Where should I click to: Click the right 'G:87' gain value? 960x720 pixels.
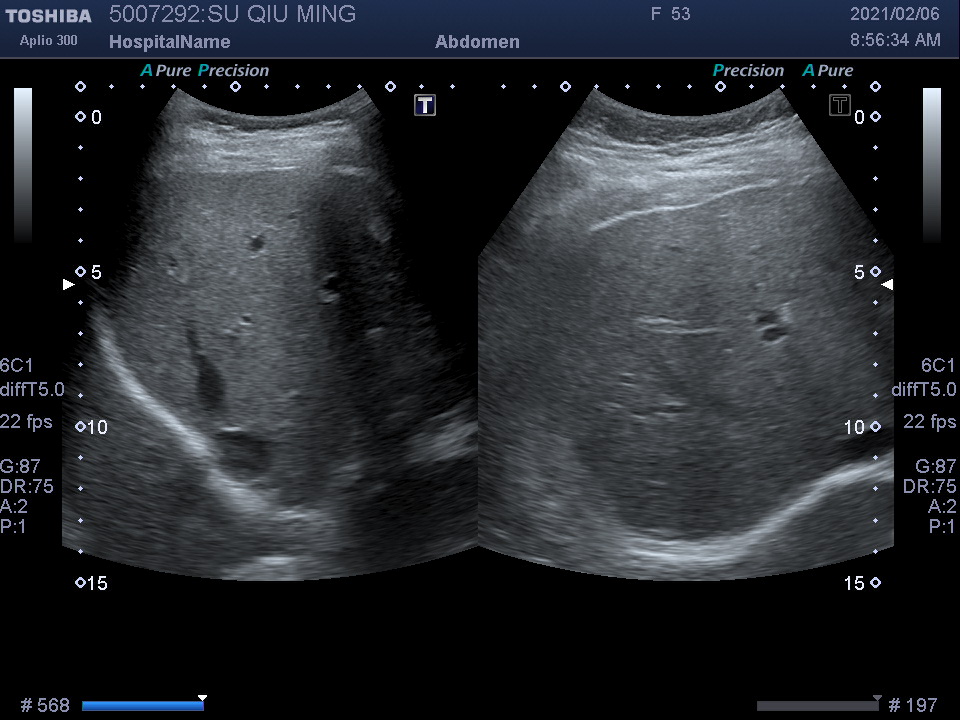coord(936,467)
